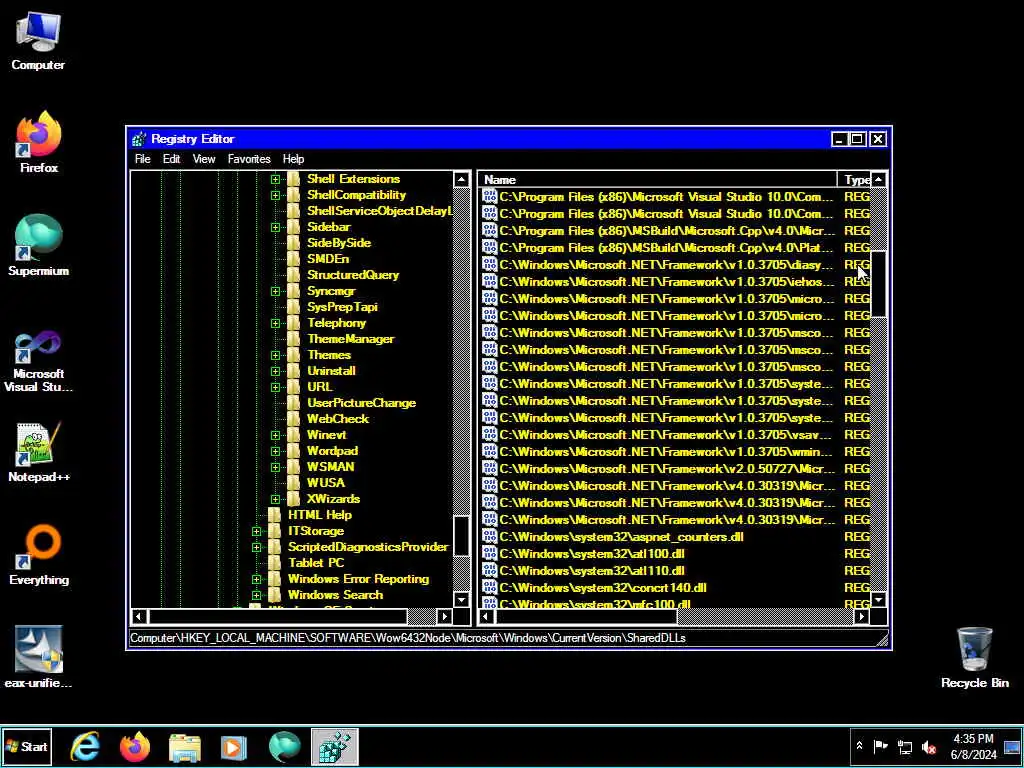This screenshot has width=1024, height=768.
Task: Expand the Sidebar key
Action: [x=275, y=227]
